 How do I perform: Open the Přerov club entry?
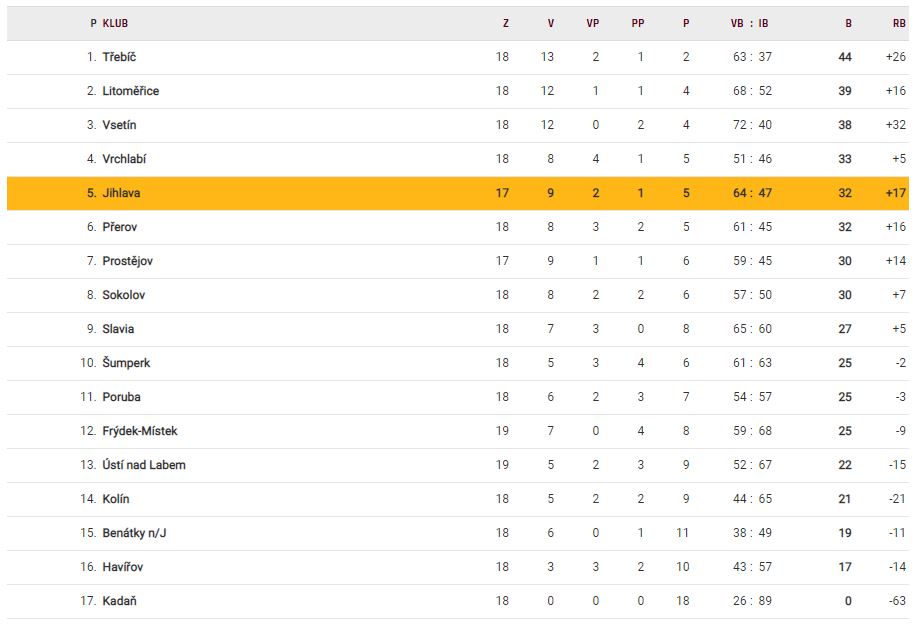click(x=119, y=227)
